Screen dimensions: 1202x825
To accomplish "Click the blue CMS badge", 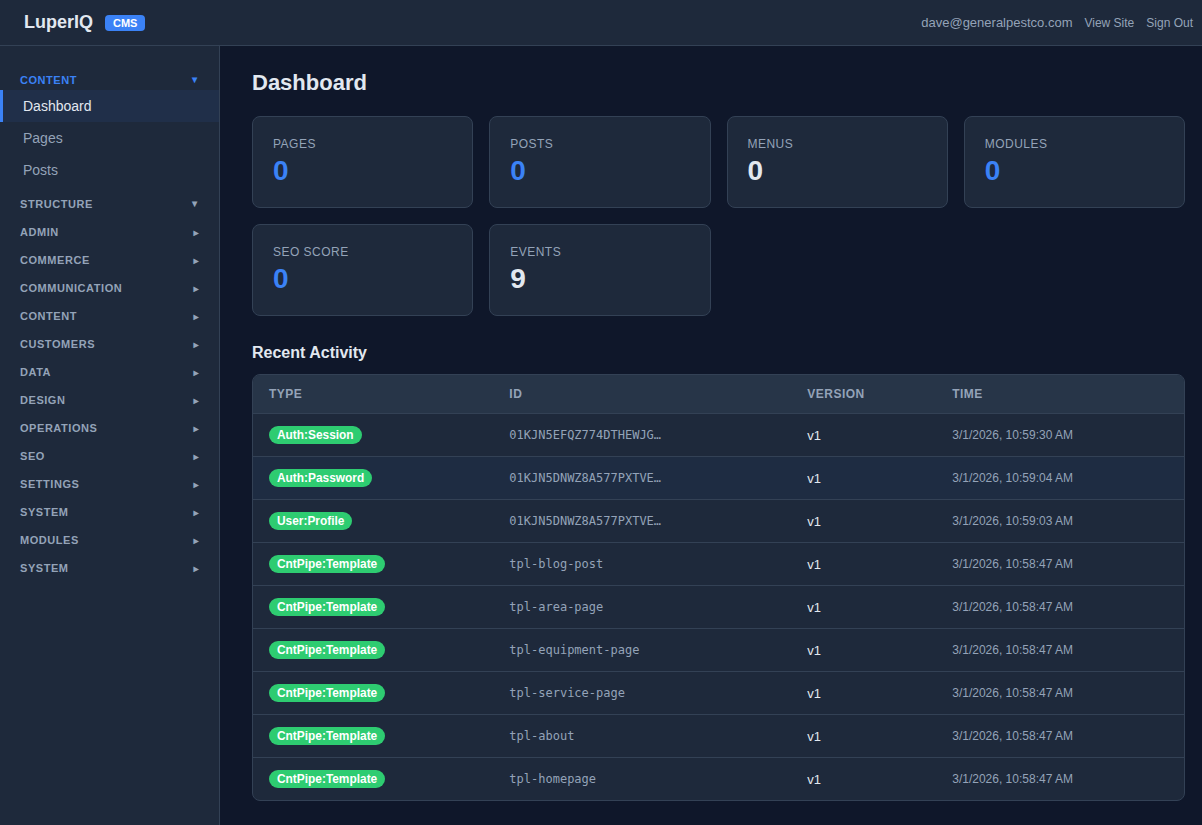I will tap(124, 22).
